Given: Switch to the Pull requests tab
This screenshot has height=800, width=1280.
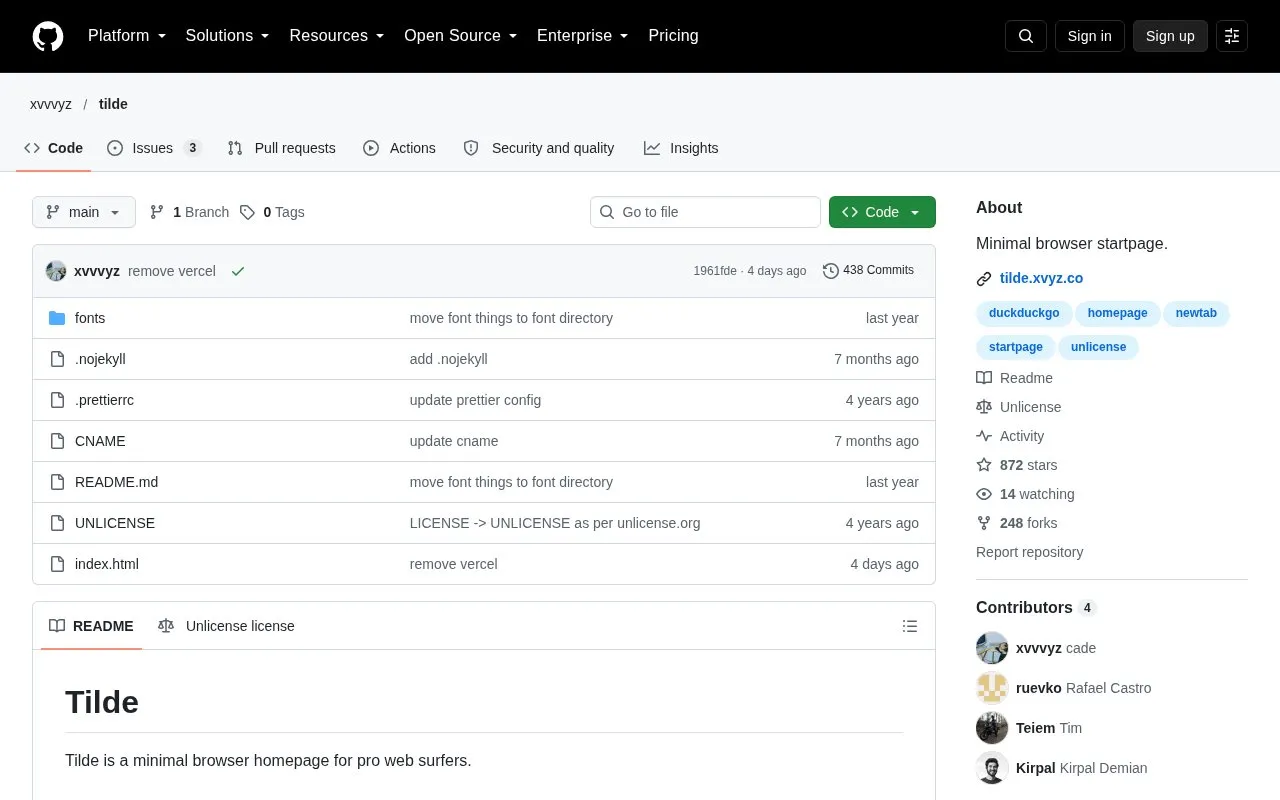Looking at the screenshot, I should click(x=281, y=148).
